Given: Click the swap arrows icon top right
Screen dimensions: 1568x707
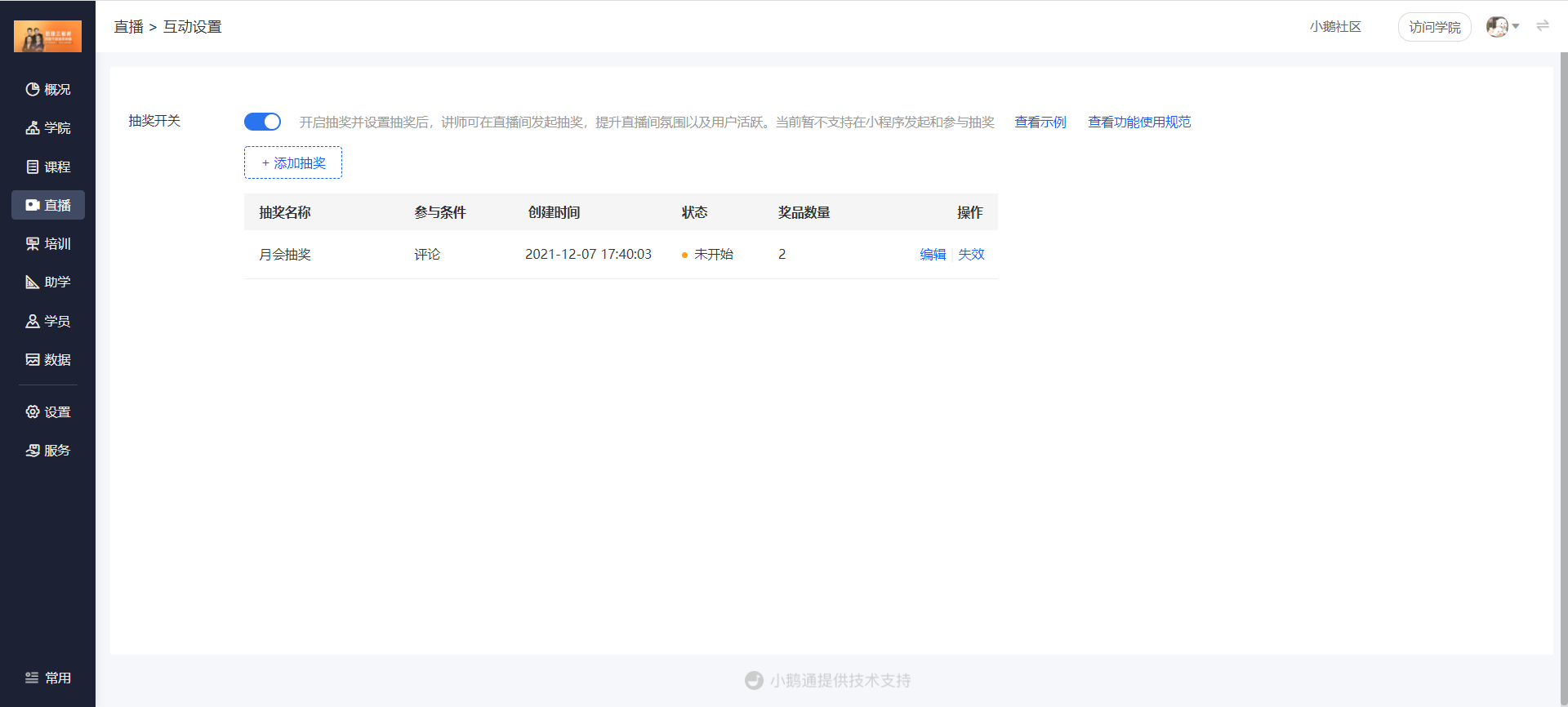Looking at the screenshot, I should click(x=1543, y=26).
